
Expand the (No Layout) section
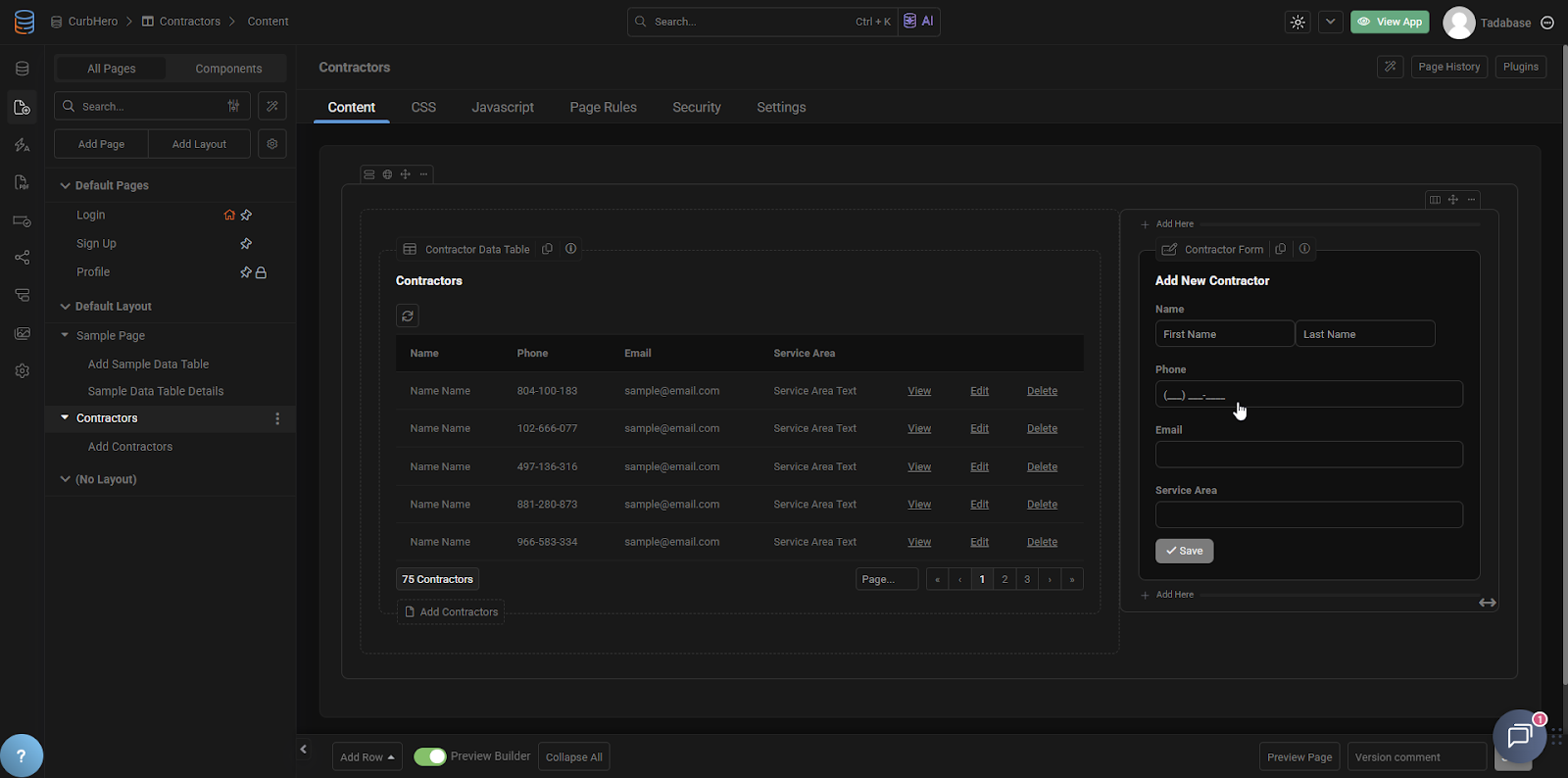(66, 479)
